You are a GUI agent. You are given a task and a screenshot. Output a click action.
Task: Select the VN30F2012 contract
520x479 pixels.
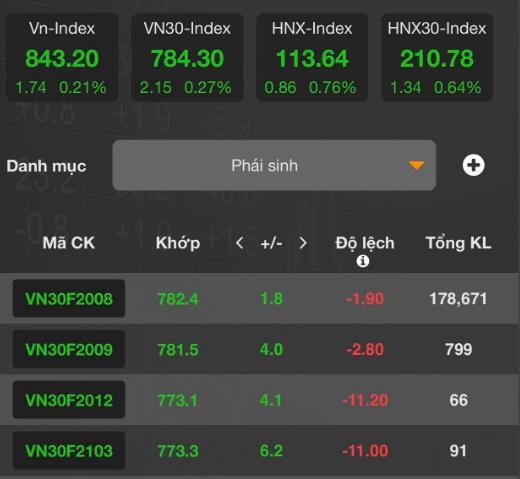point(69,400)
